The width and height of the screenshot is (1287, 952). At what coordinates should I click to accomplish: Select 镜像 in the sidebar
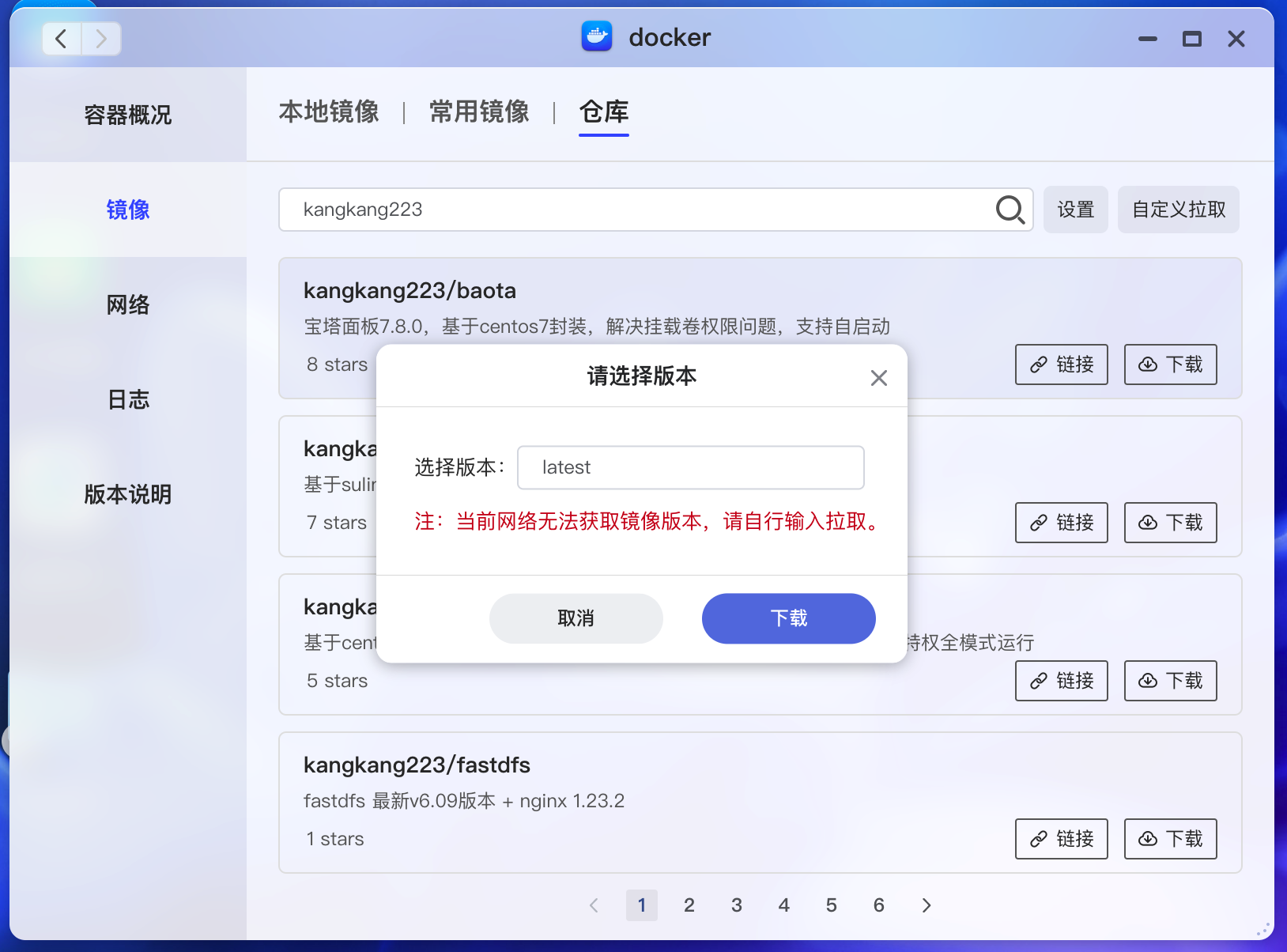(x=128, y=210)
